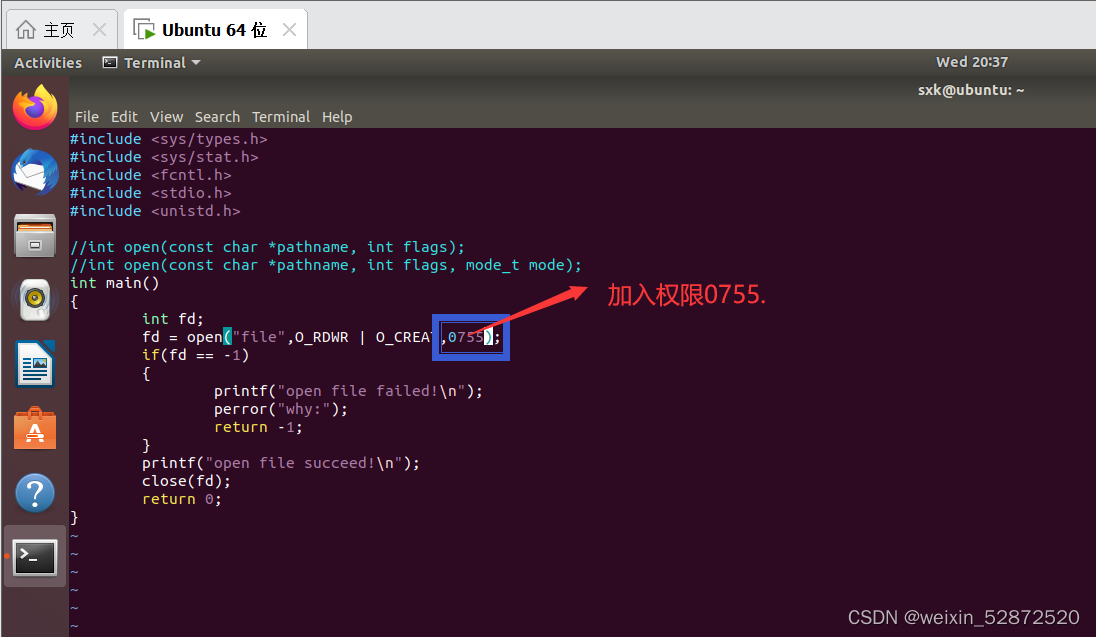Select the Terminal icon in the dock
The width and height of the screenshot is (1096, 637).
coord(35,557)
